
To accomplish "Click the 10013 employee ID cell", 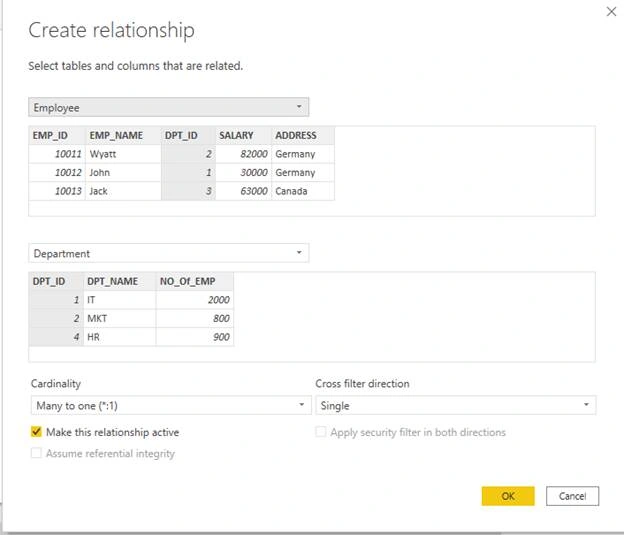I will point(57,191).
